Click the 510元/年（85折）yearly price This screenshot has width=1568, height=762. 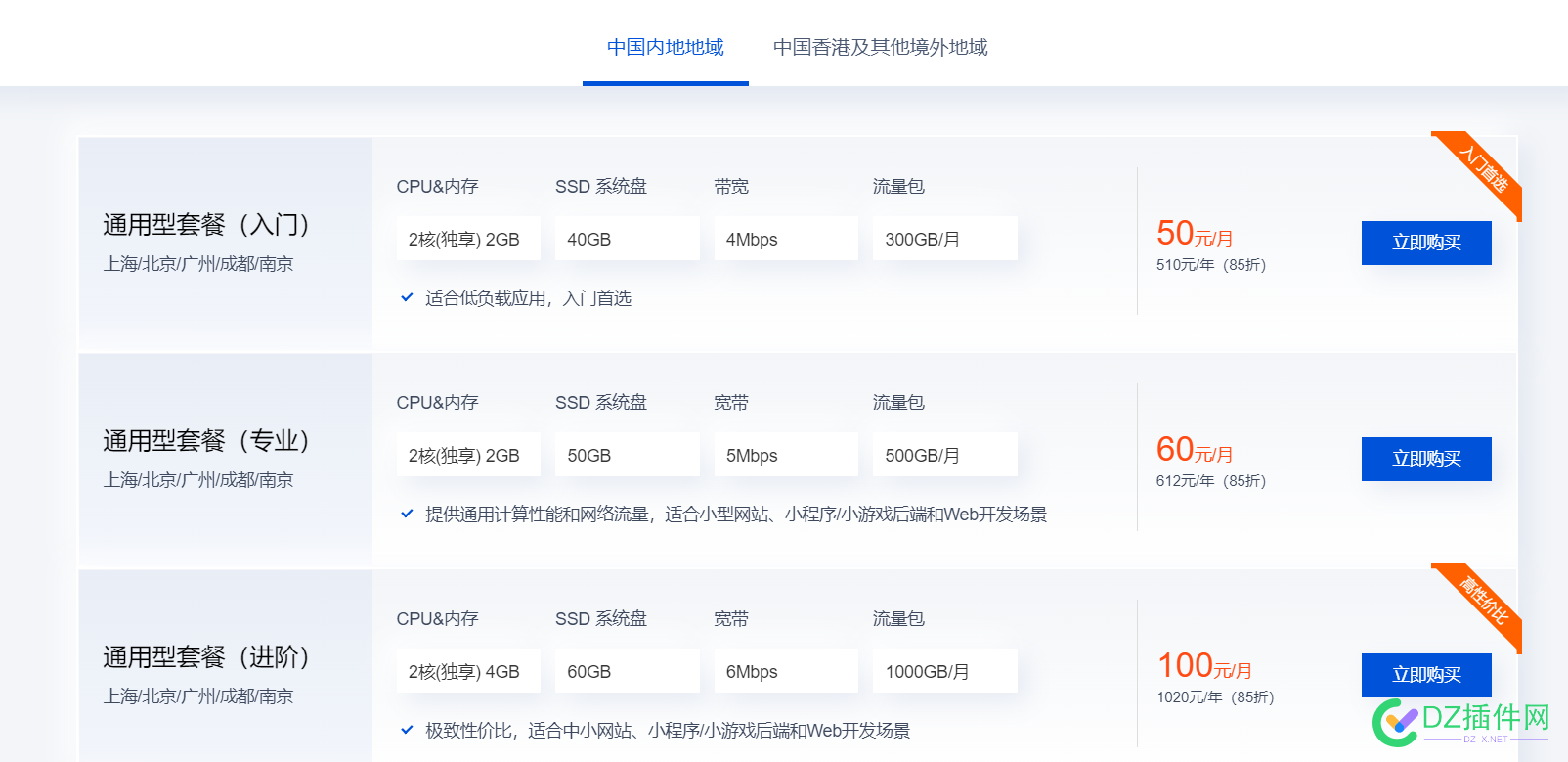click(x=1211, y=265)
